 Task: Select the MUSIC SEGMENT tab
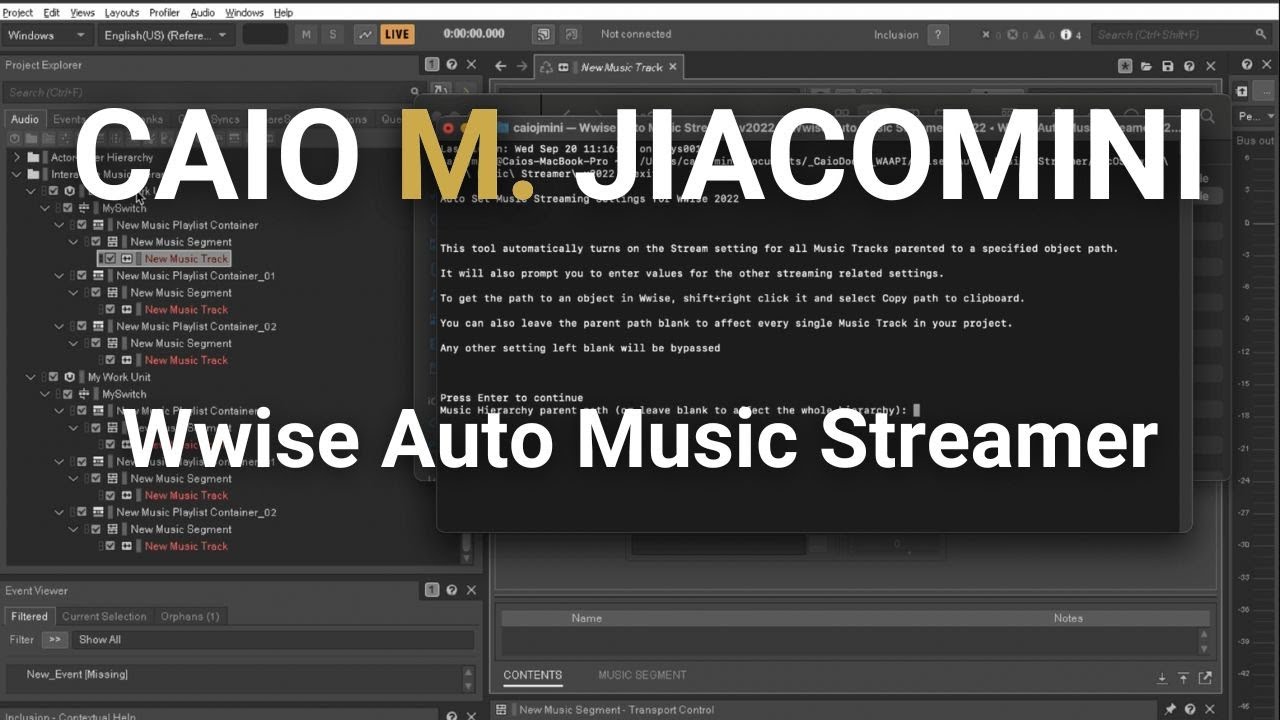click(642, 675)
